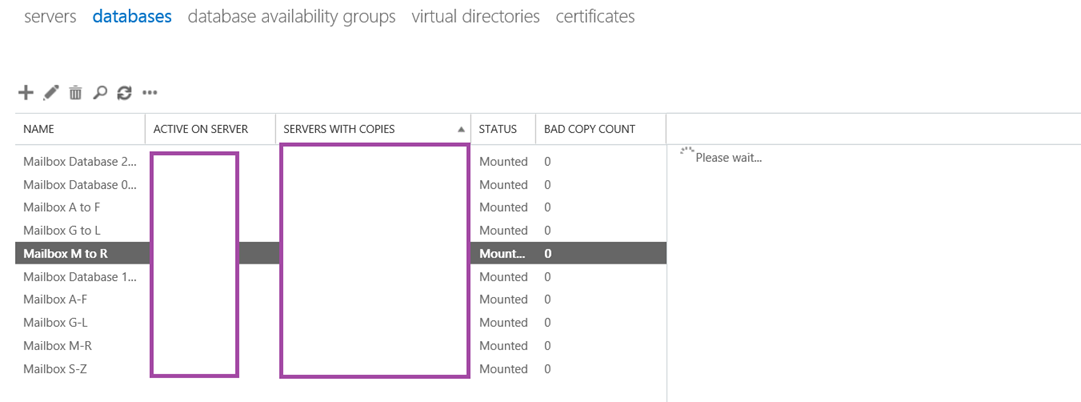Click the databases tab
This screenshot has width=1081, height=402.
pyautogui.click(x=132, y=17)
